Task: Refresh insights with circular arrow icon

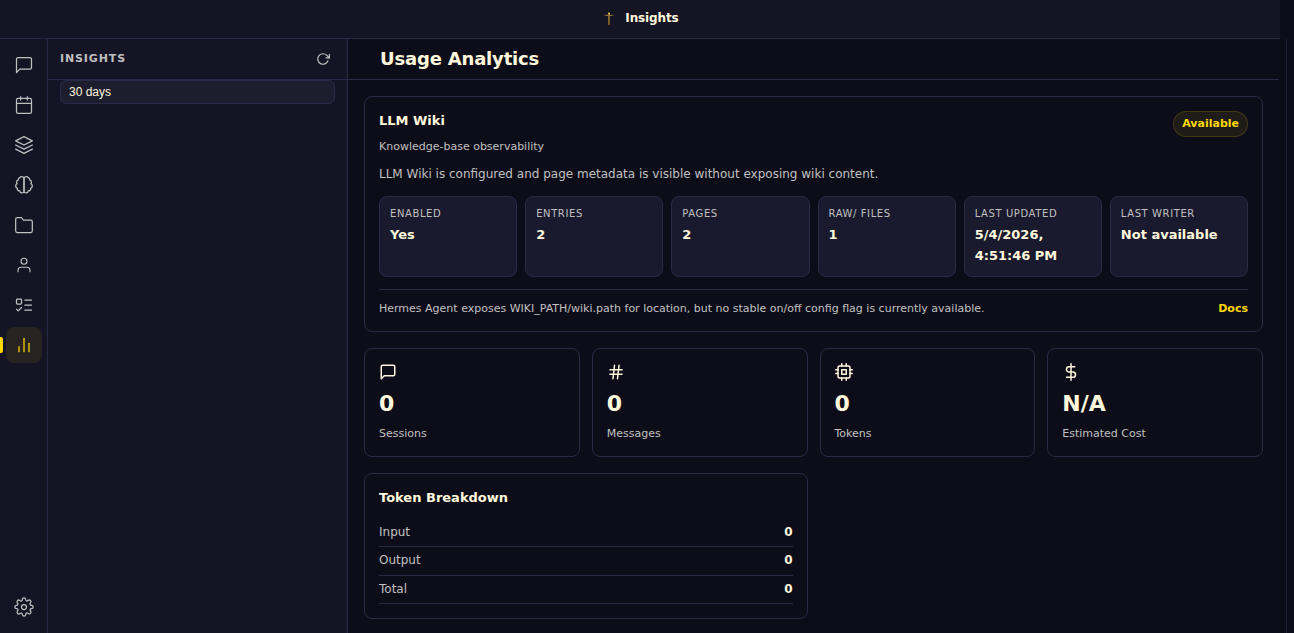Action: pos(323,59)
